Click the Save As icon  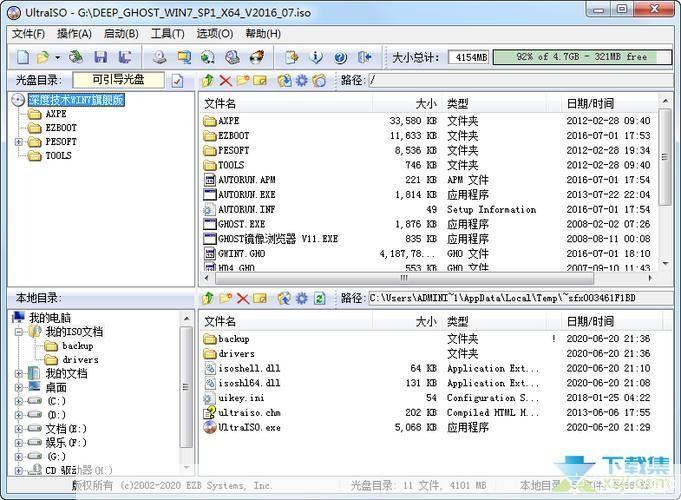click(126, 57)
